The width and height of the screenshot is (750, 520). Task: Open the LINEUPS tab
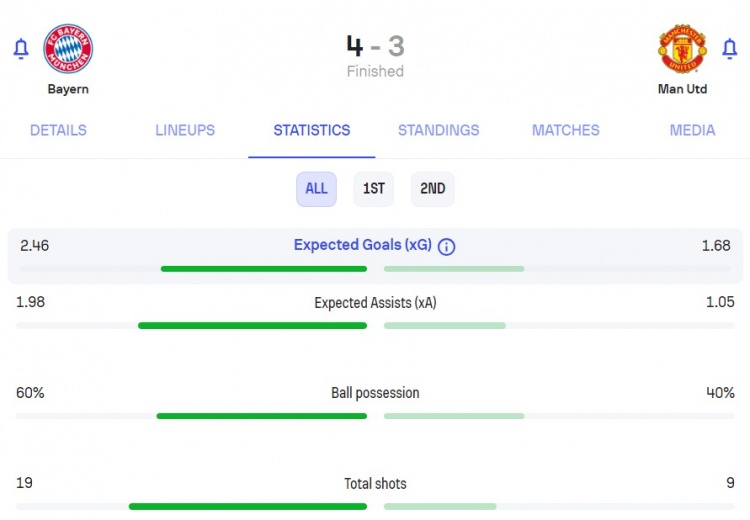coord(185,130)
